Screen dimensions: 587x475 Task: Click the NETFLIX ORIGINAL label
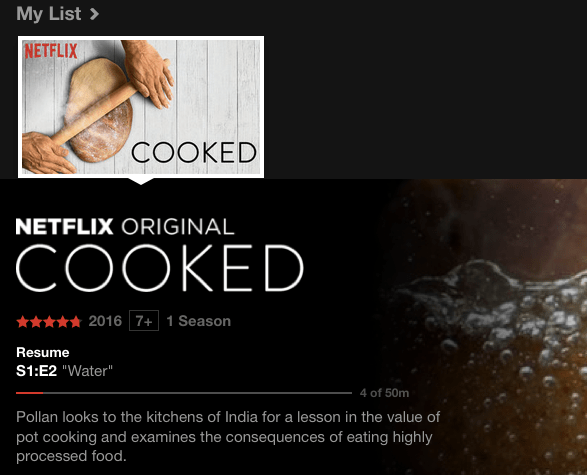(x=125, y=227)
